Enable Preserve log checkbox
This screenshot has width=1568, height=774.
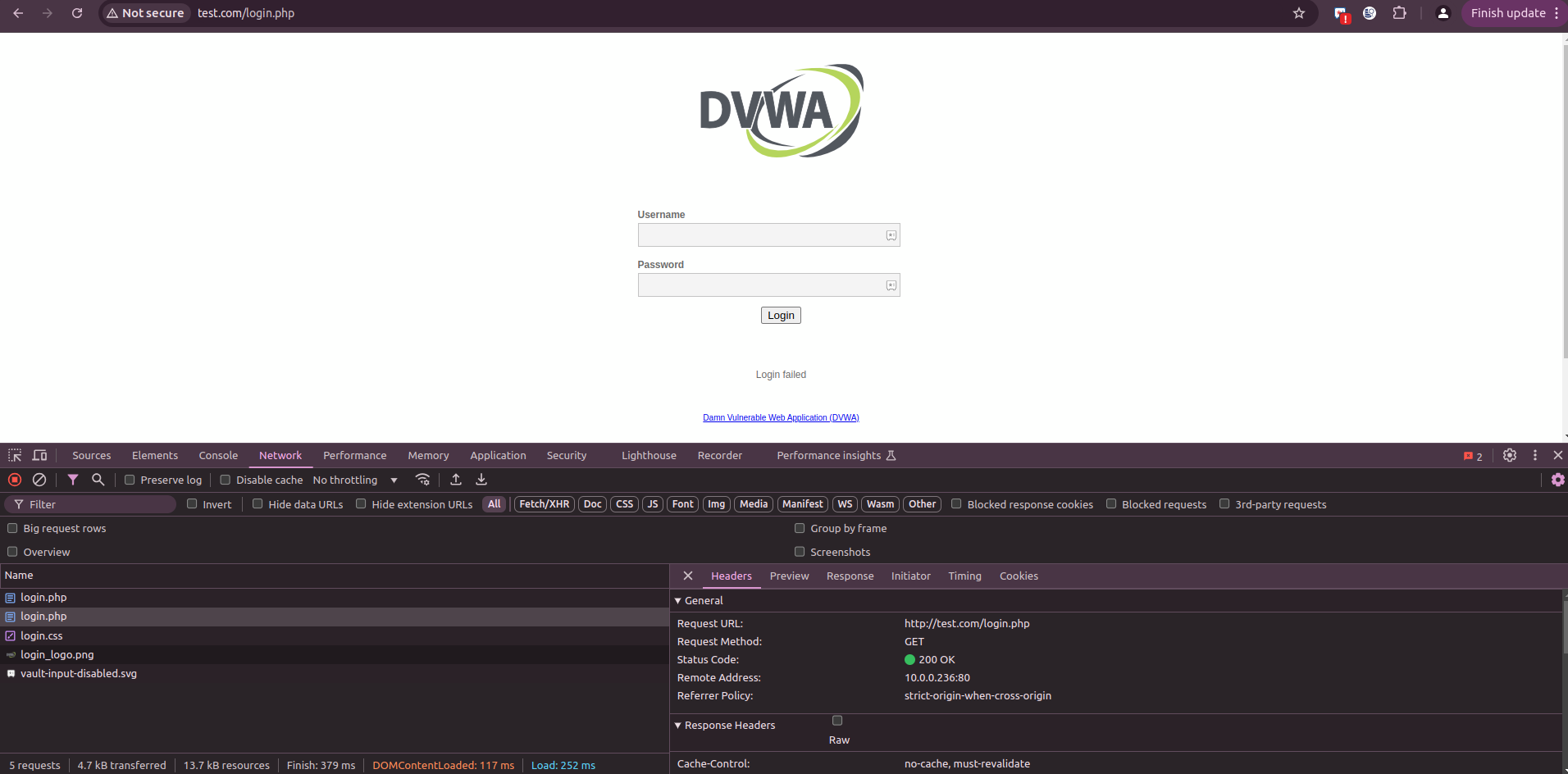[x=130, y=480]
